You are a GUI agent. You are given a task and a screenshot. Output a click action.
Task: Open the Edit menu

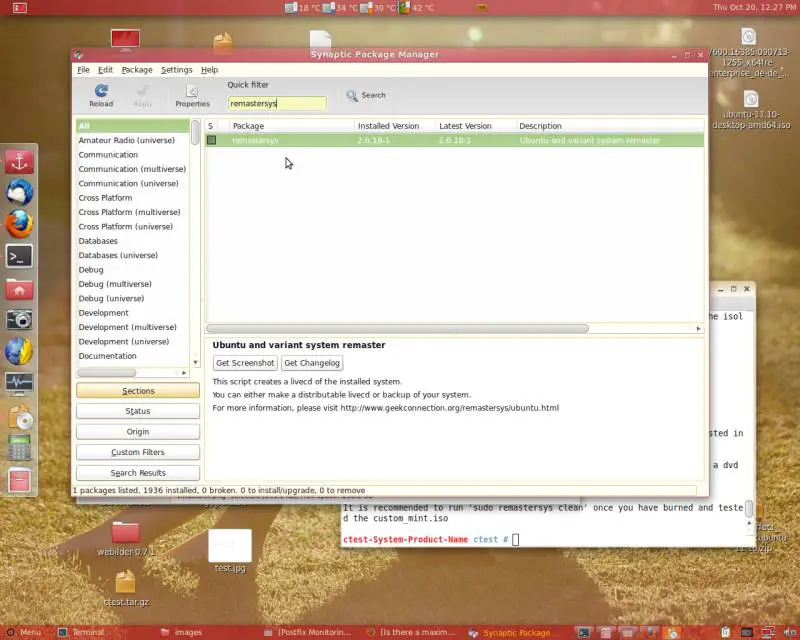click(x=106, y=70)
